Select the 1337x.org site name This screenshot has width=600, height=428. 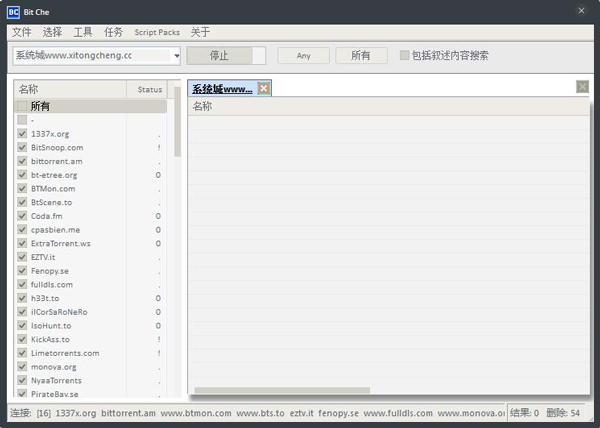[50, 134]
